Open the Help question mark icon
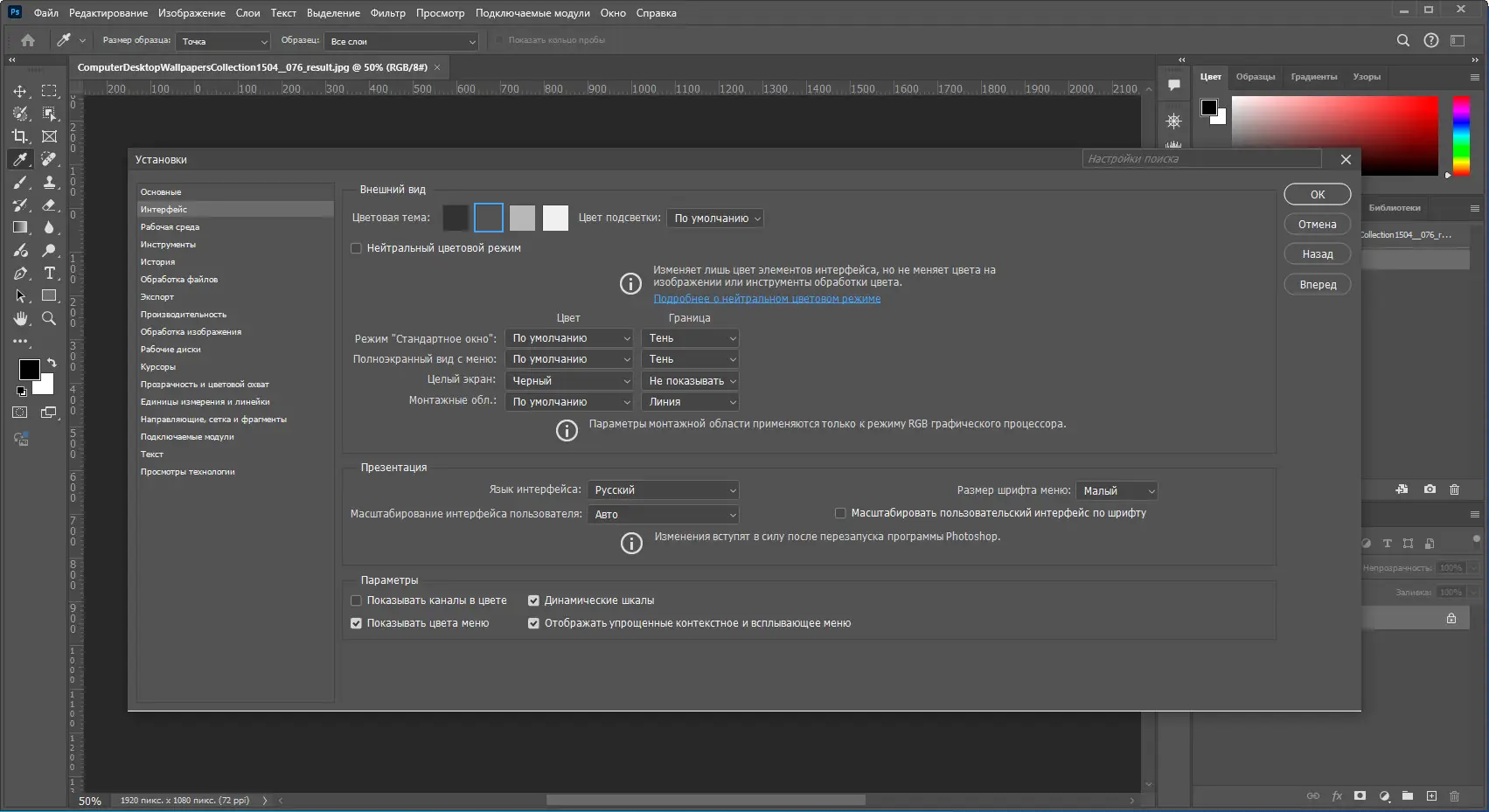 tap(1431, 40)
